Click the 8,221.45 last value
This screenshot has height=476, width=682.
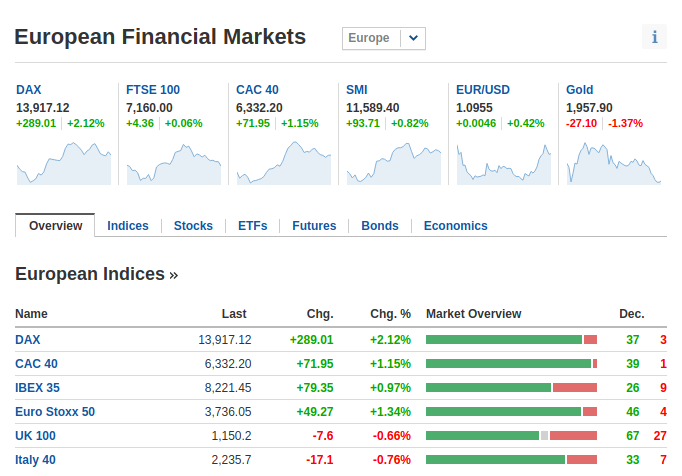(x=228, y=388)
